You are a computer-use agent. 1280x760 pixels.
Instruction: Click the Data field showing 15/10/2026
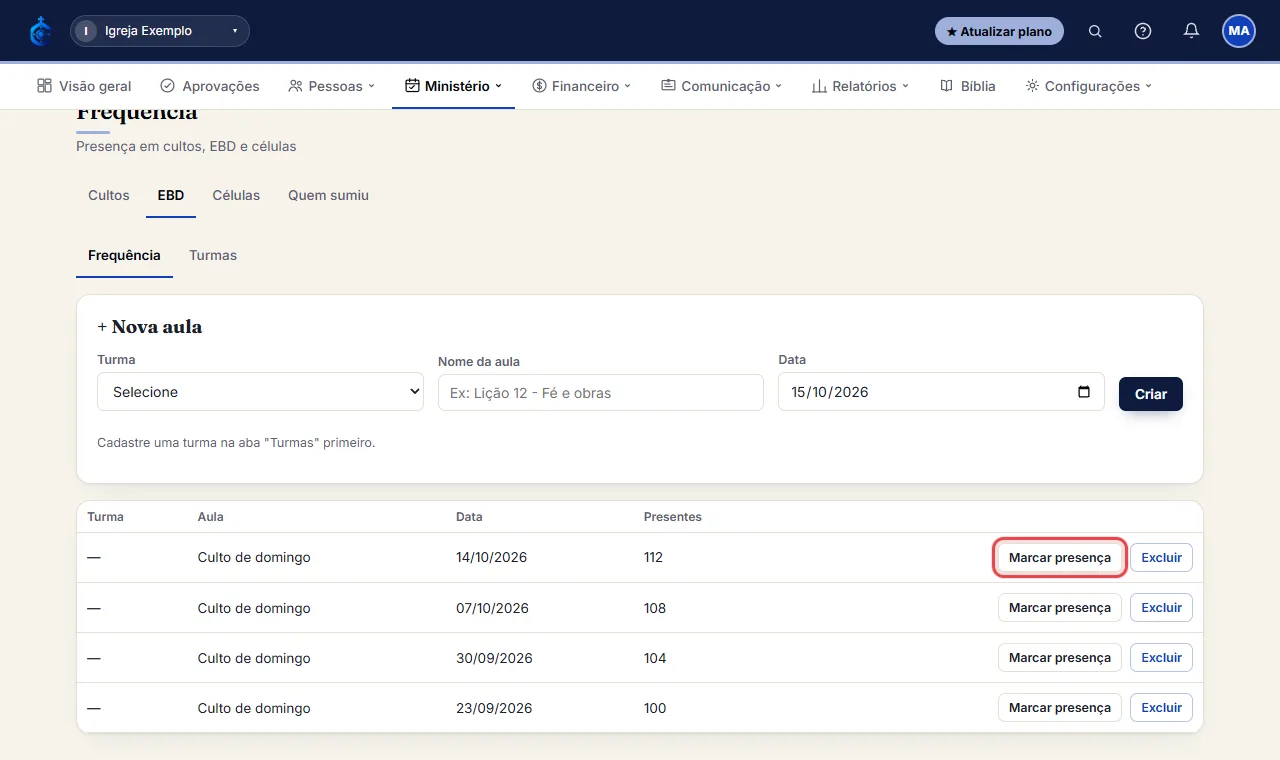(941, 392)
